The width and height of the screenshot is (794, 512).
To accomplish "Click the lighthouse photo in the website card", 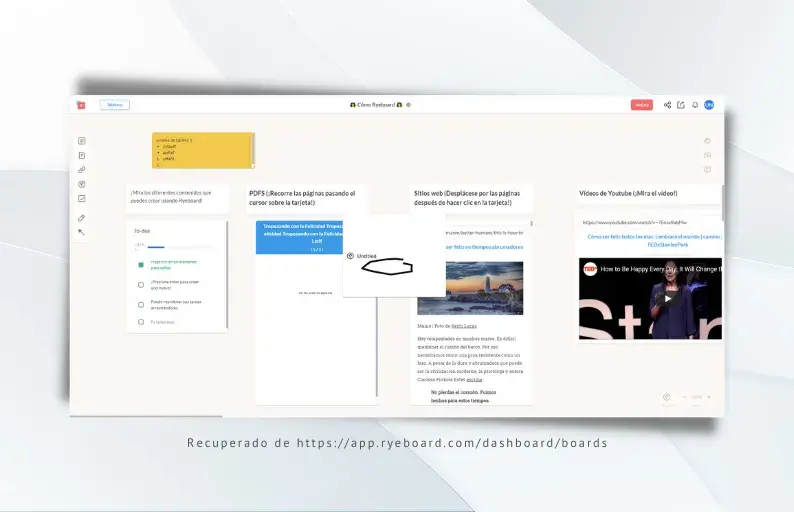I will [x=470, y=288].
